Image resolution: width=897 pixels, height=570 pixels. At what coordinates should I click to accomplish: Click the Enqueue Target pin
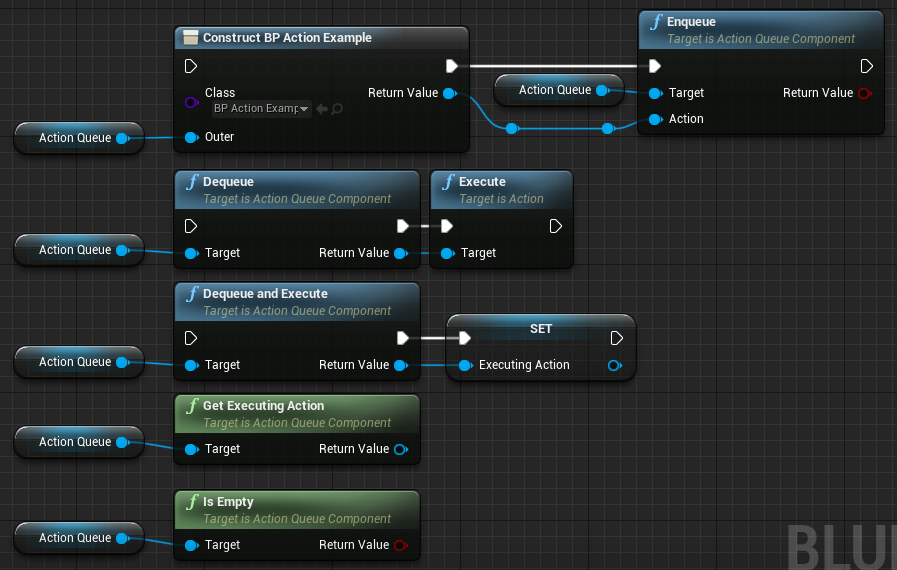coord(656,93)
